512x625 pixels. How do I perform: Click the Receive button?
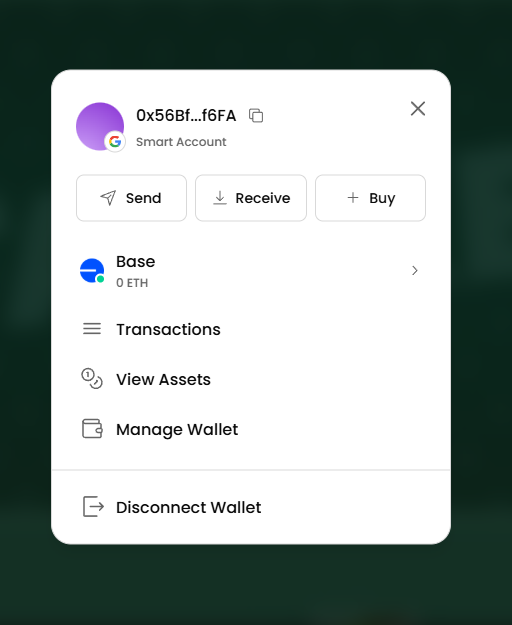coord(251,198)
